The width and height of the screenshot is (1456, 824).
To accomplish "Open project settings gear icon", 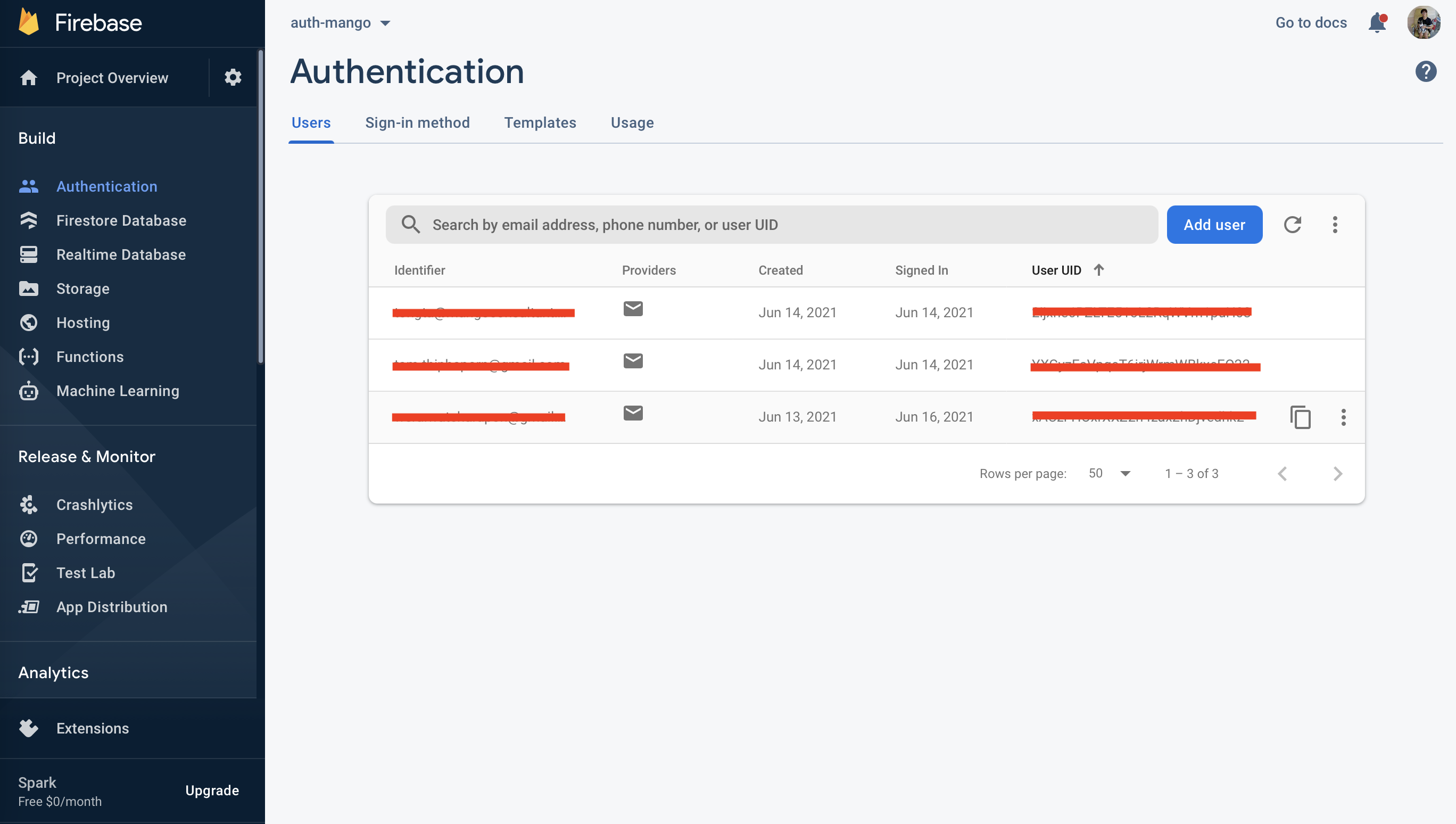I will click(x=233, y=78).
